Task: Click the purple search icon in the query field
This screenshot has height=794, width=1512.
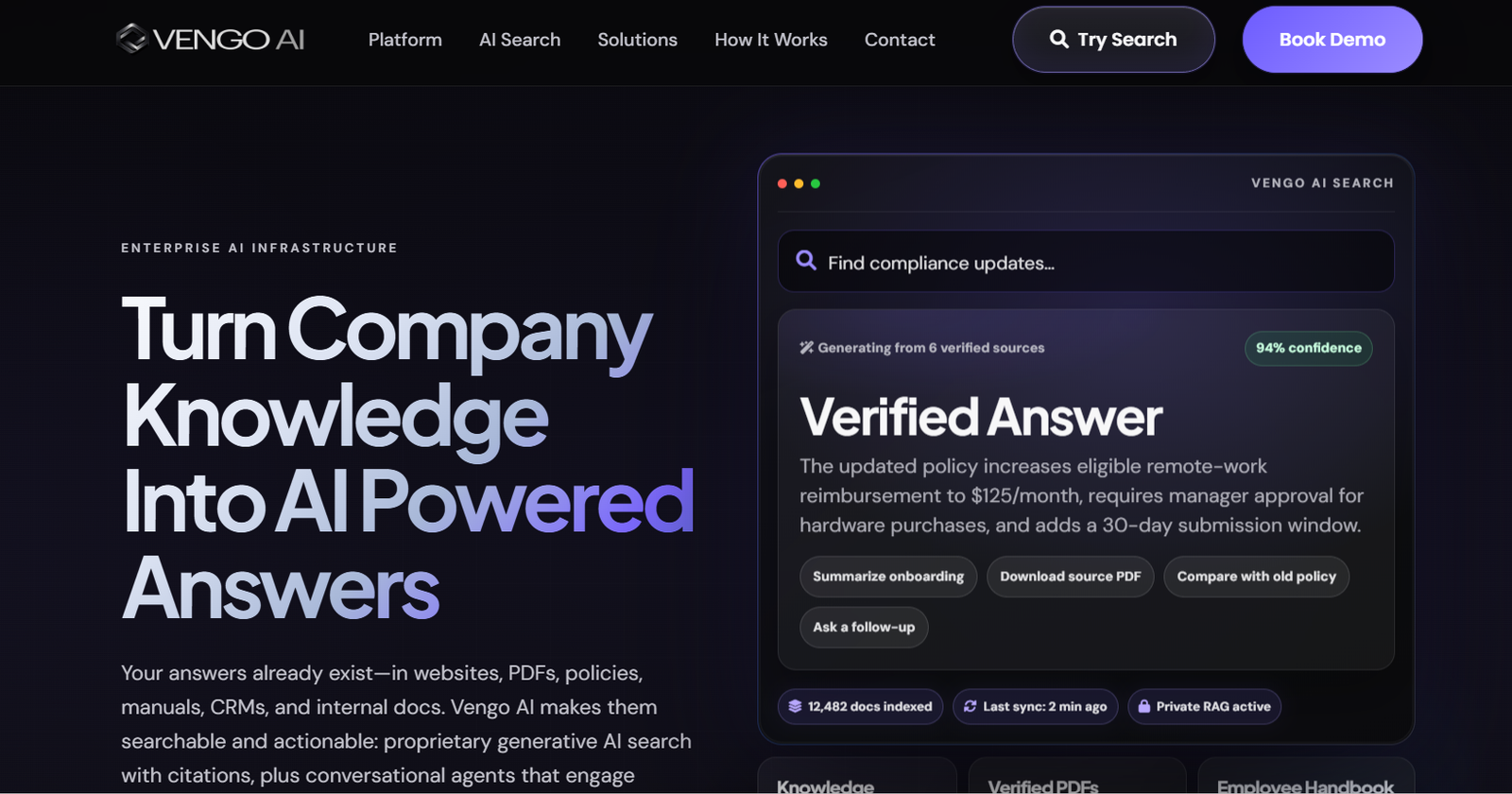Action: click(x=806, y=261)
